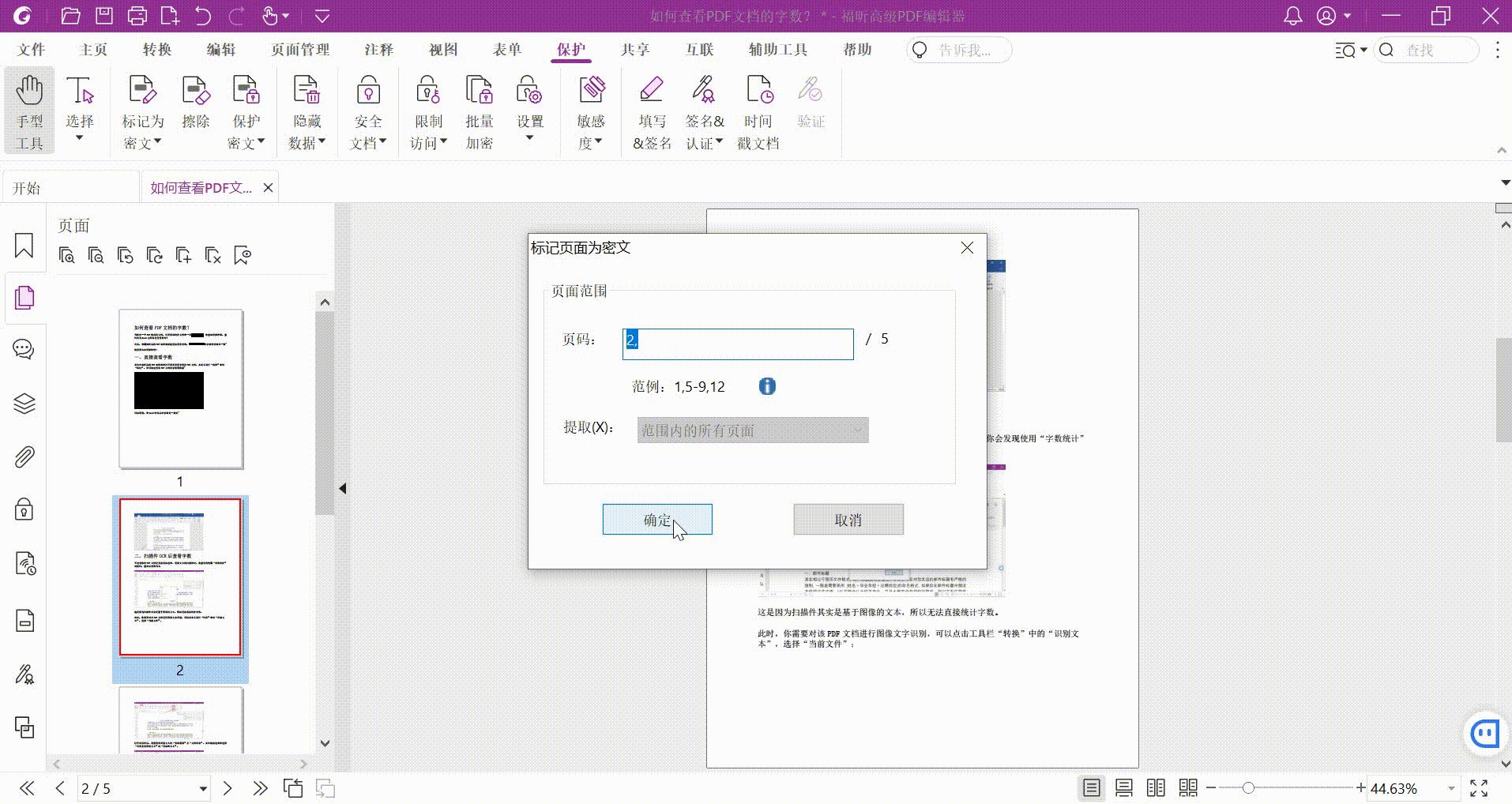Image resolution: width=1512 pixels, height=804 pixels.
Task: Click the zoom out minus button
Action: (1211, 788)
